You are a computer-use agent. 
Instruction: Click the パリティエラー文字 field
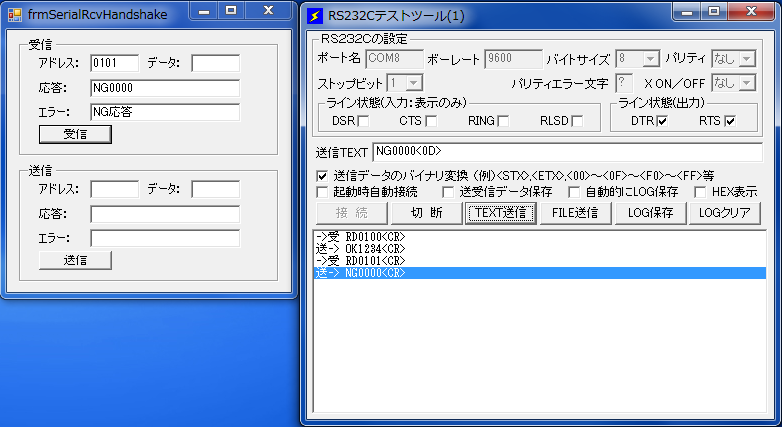pyautogui.click(x=624, y=83)
